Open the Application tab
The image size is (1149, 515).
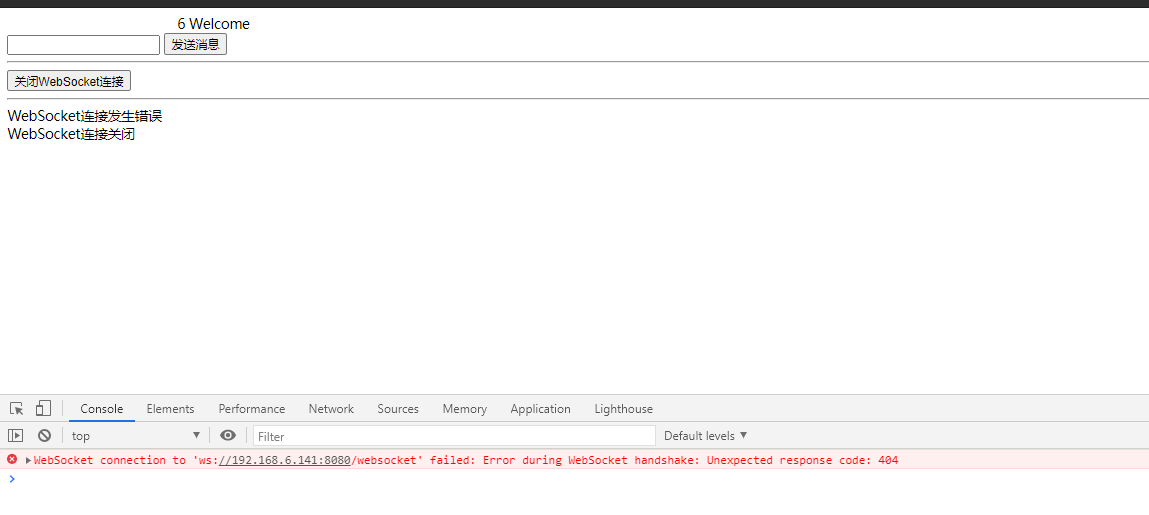pyautogui.click(x=540, y=409)
